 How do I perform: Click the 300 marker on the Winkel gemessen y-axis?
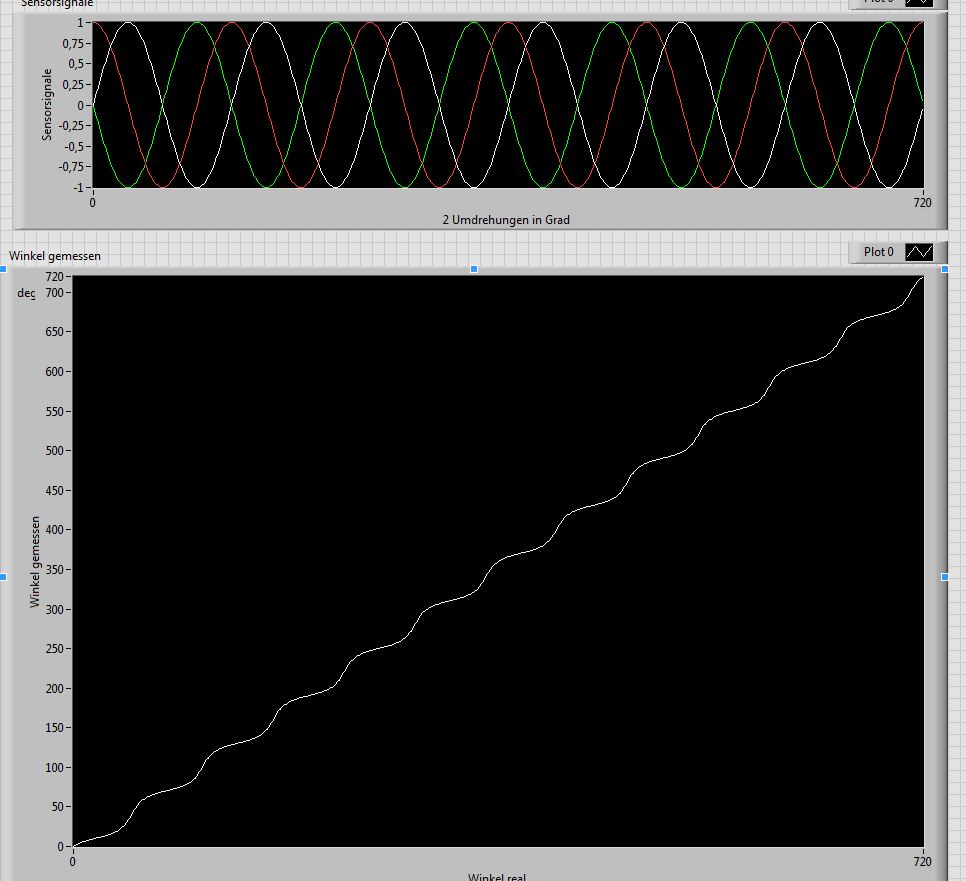[x=55, y=609]
